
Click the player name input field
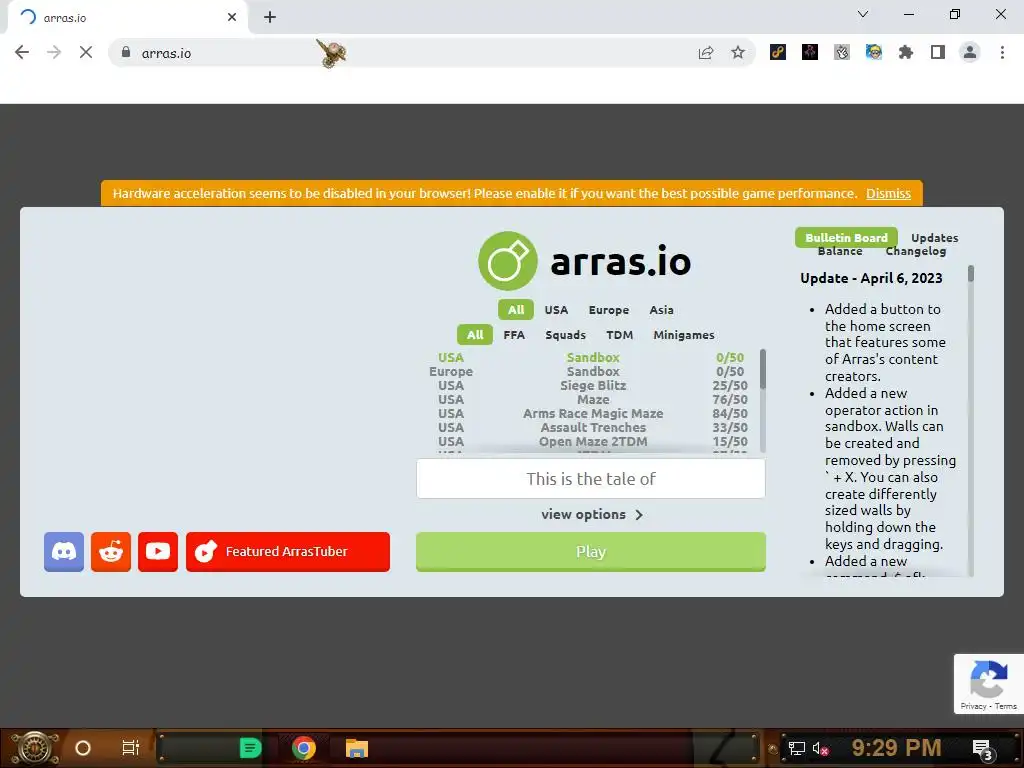pyautogui.click(x=591, y=479)
